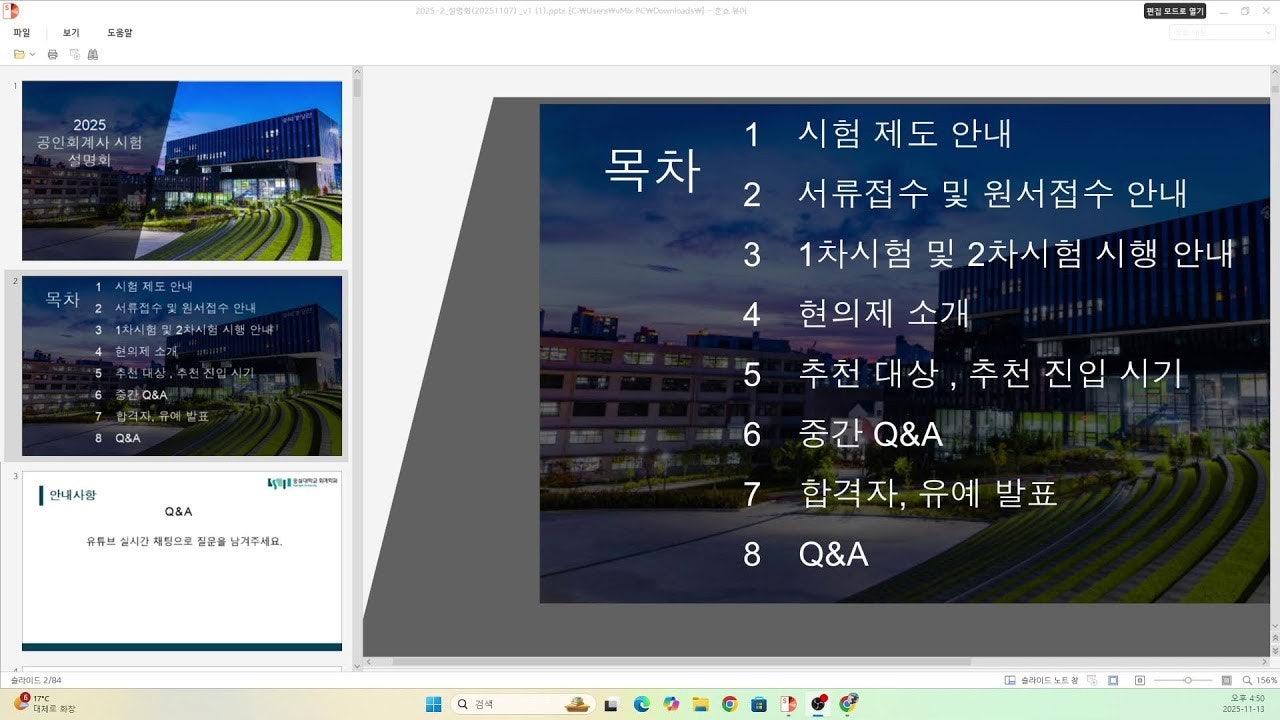This screenshot has height=720, width=1280.
Task: Click the binoculars find icon
Action: click(93, 54)
